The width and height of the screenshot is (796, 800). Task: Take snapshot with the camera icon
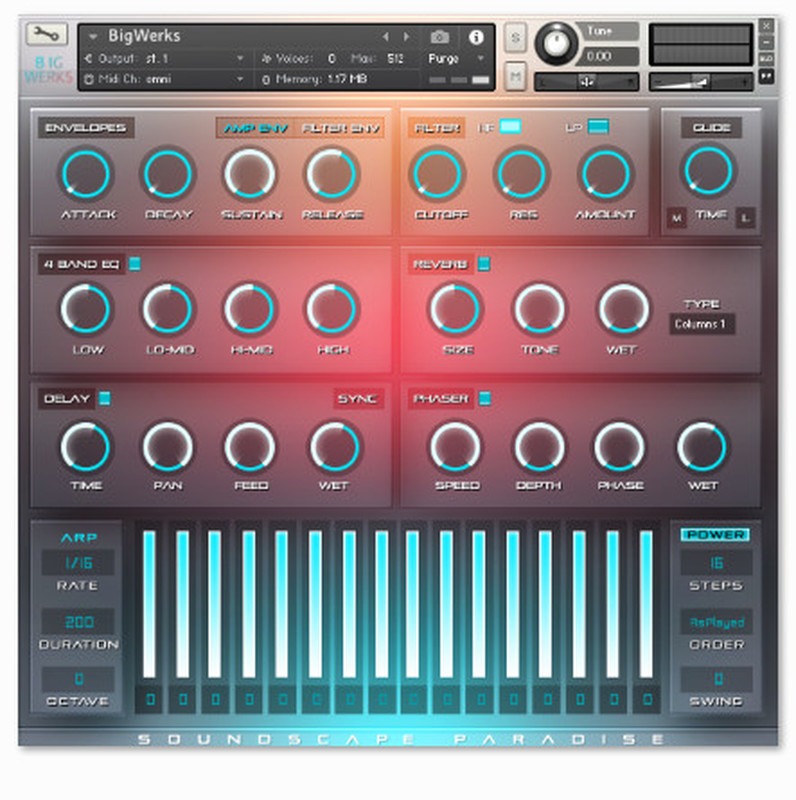tap(439, 37)
